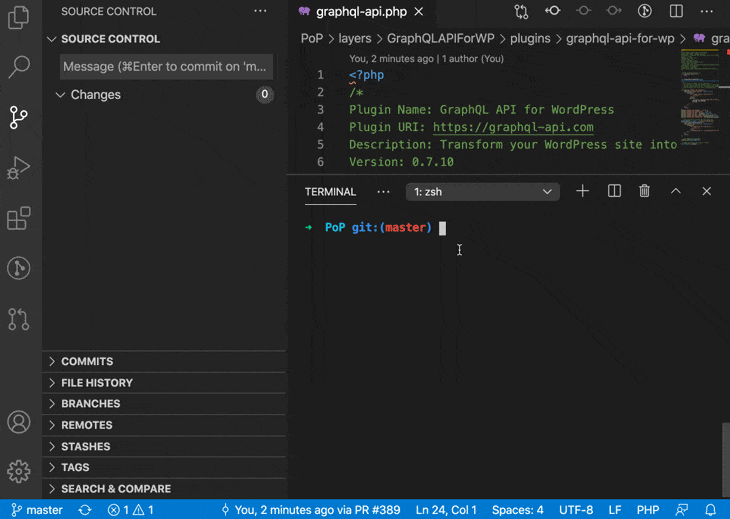Click the 'Spaces: 4' indentation setting
The height and width of the screenshot is (519, 730).
pos(518,510)
